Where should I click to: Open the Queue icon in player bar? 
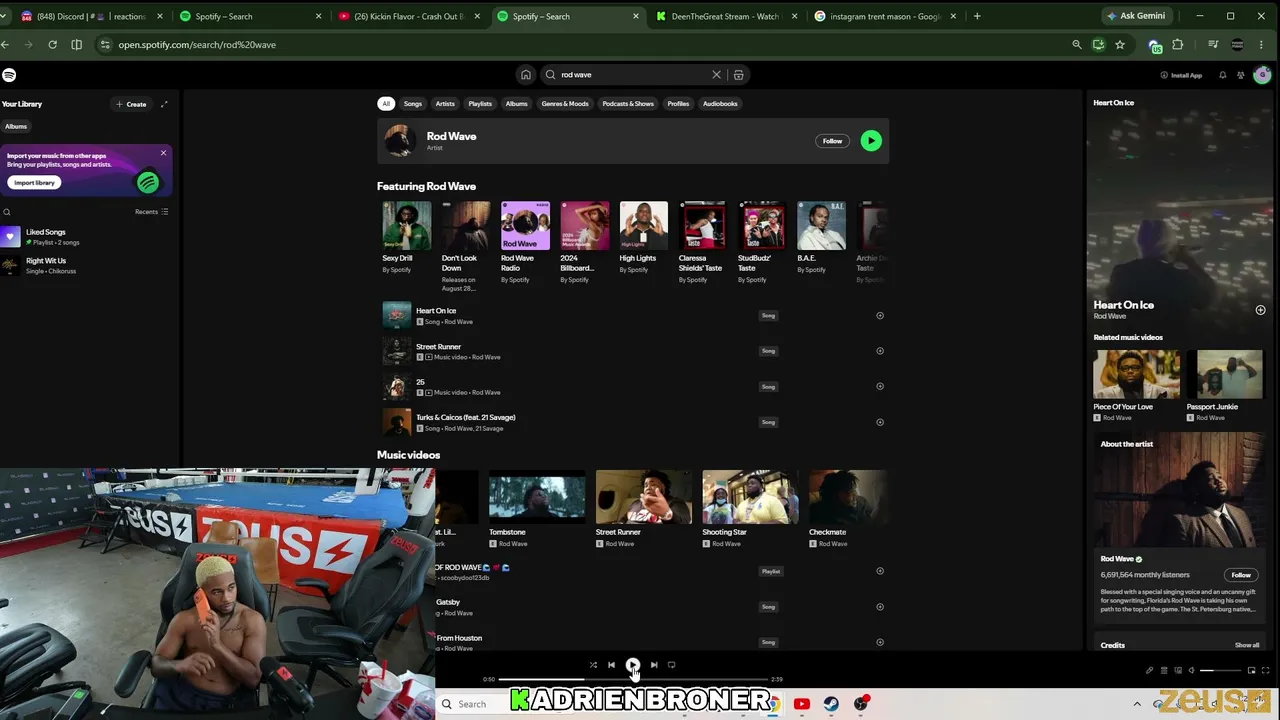click(x=1164, y=670)
